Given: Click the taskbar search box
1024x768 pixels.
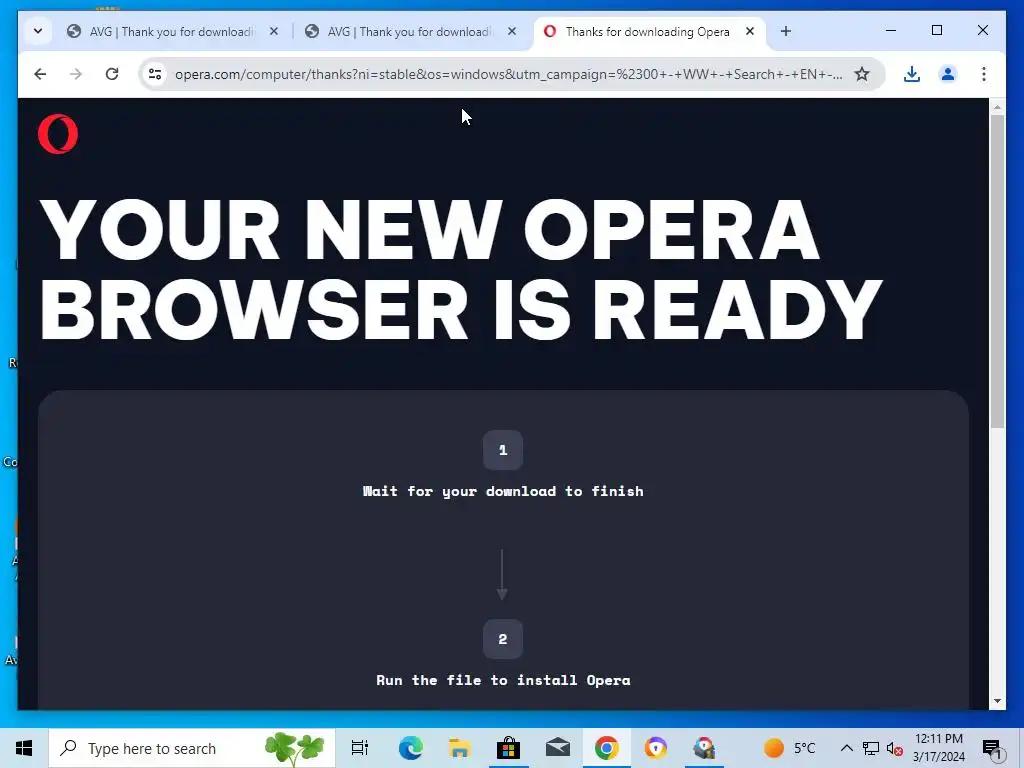Looking at the screenshot, I should point(192,748).
